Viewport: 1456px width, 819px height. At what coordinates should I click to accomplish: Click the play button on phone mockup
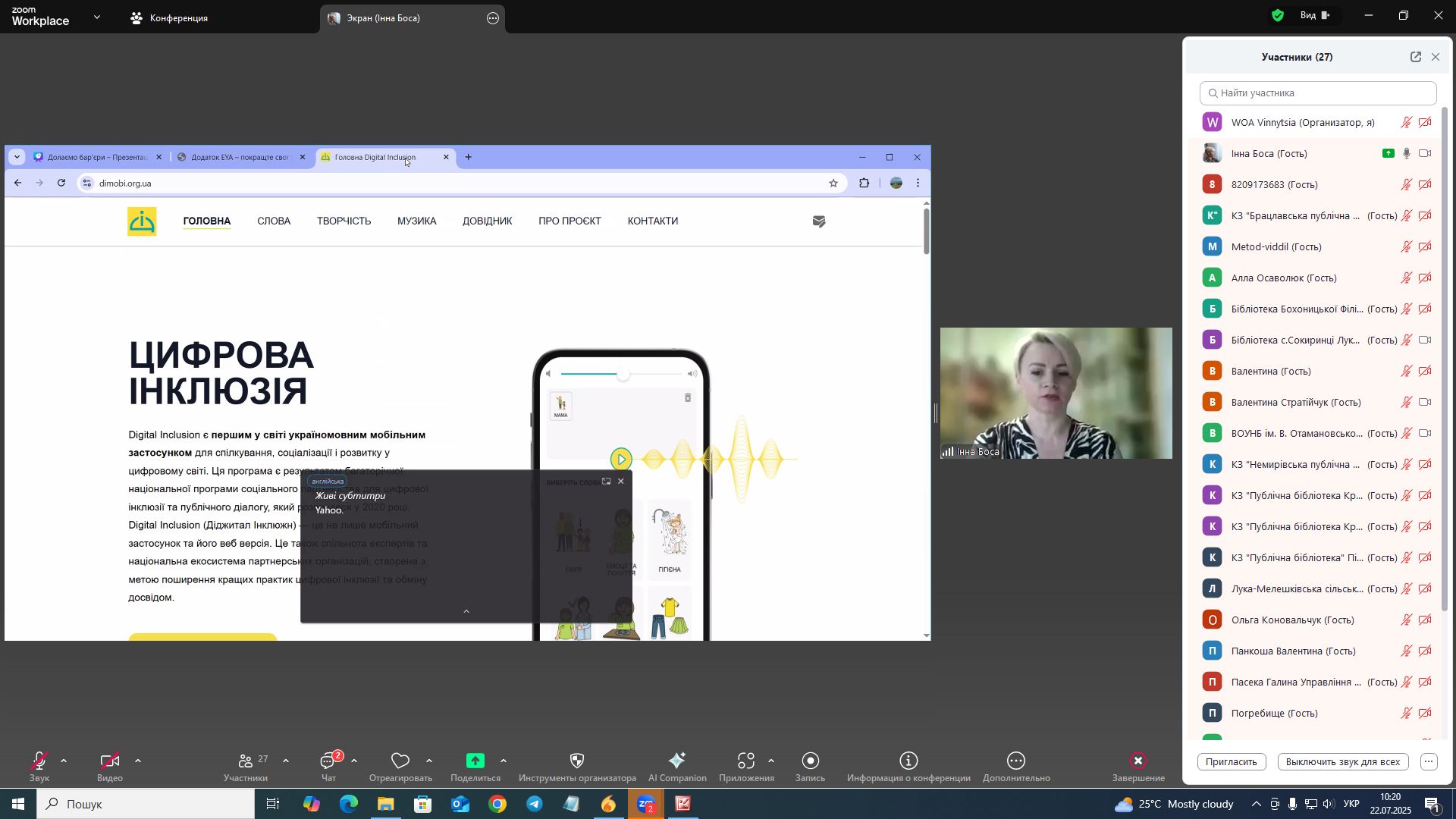[x=621, y=459]
